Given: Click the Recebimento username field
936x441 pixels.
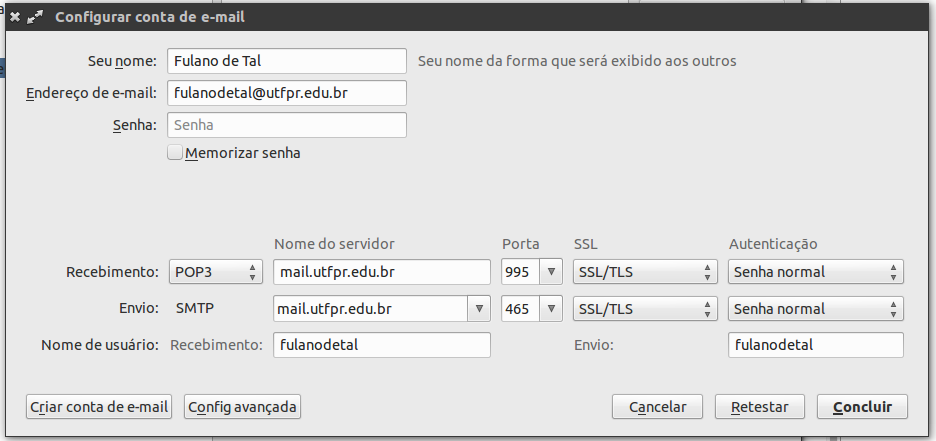Looking at the screenshot, I should pos(381,345).
